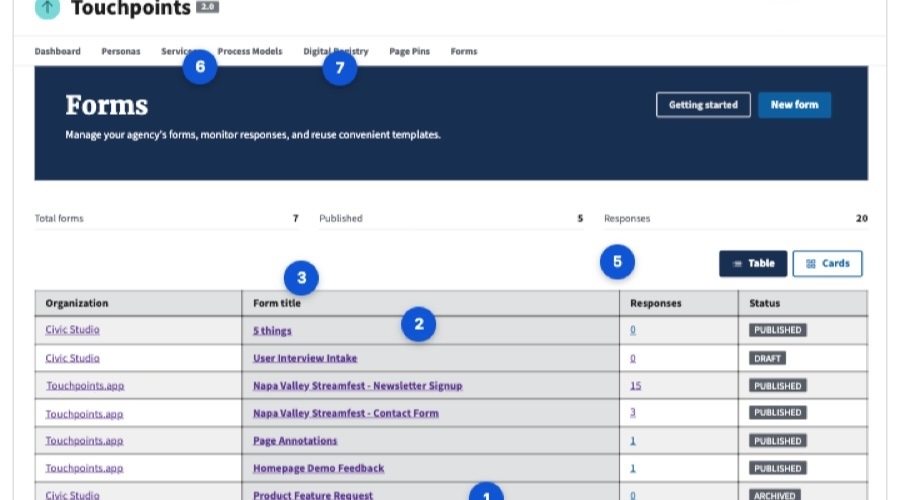900x500 pixels.
Task: Sort by the Form title column header
Action: coord(277,303)
